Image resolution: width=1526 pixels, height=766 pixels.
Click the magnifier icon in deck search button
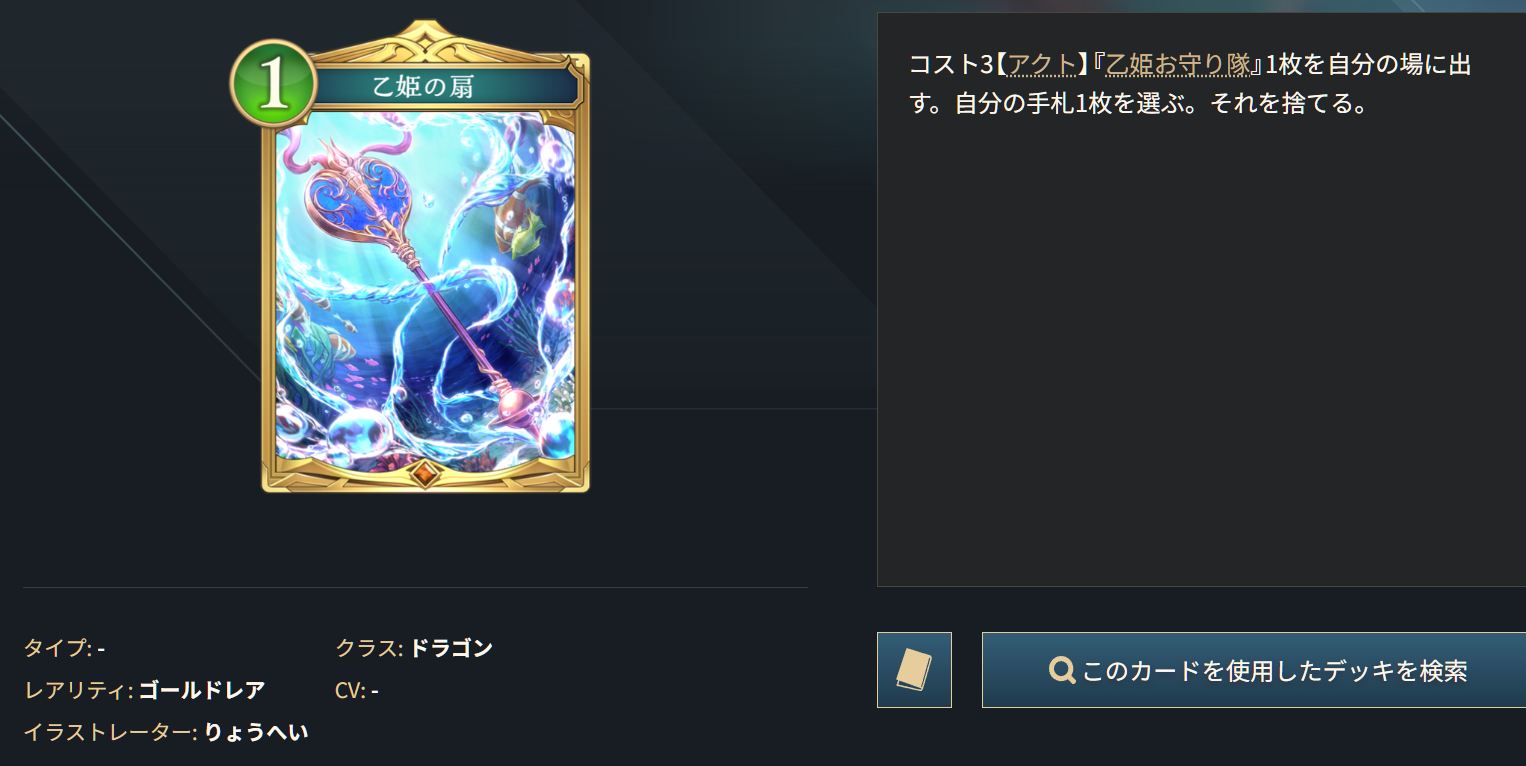pyautogui.click(x=1061, y=670)
